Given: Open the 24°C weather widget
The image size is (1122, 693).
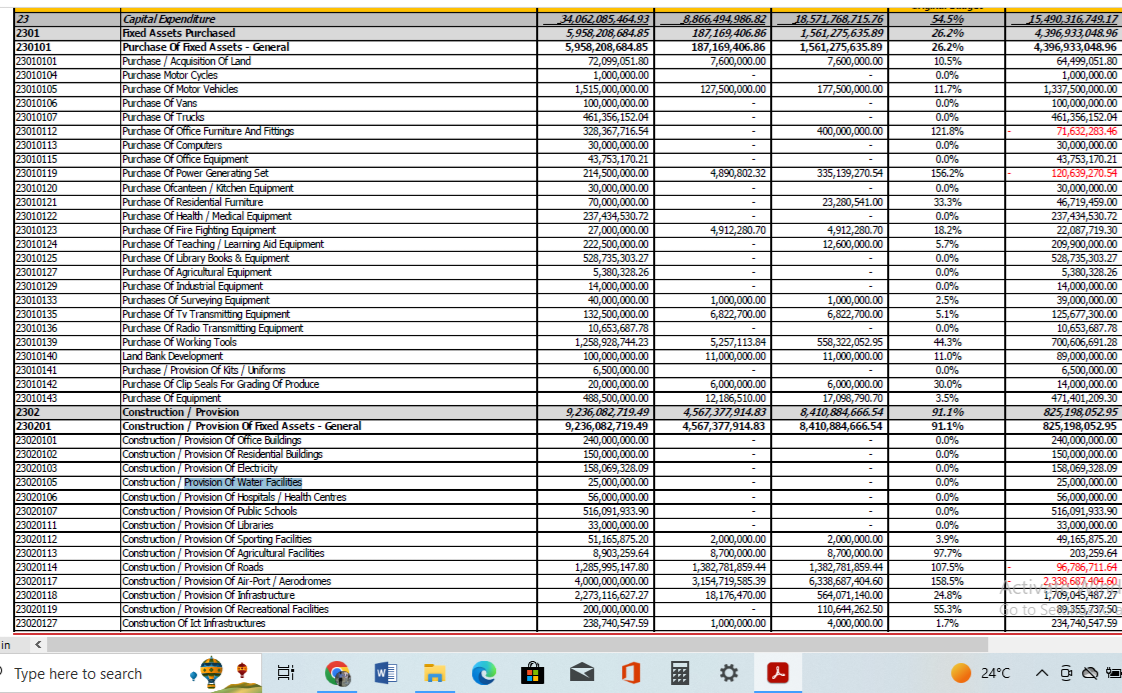Looking at the screenshot, I should [980, 673].
